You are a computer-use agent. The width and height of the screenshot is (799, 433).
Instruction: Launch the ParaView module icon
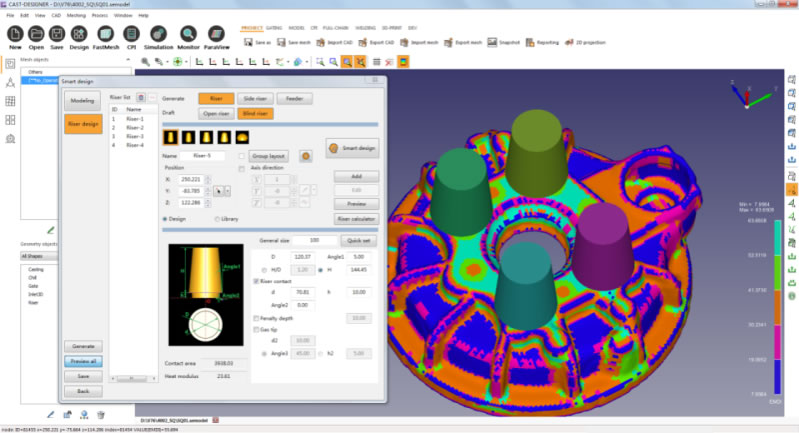pos(217,34)
